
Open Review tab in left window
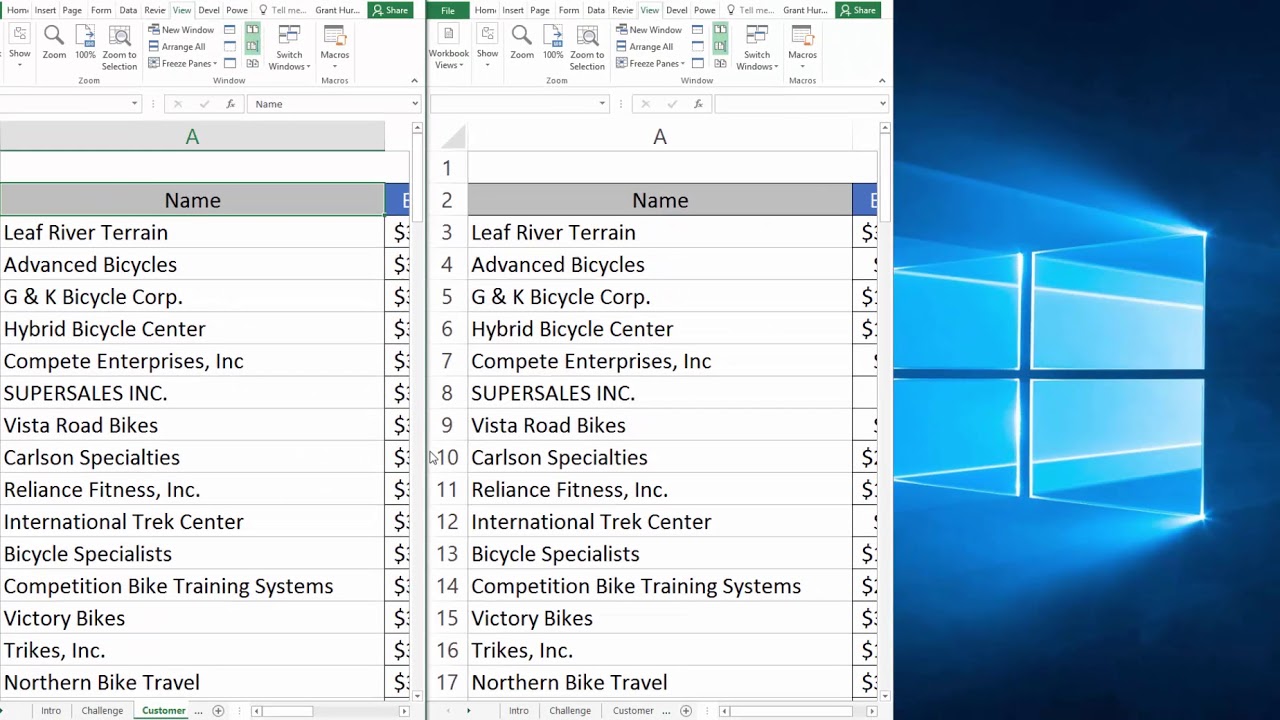154,10
